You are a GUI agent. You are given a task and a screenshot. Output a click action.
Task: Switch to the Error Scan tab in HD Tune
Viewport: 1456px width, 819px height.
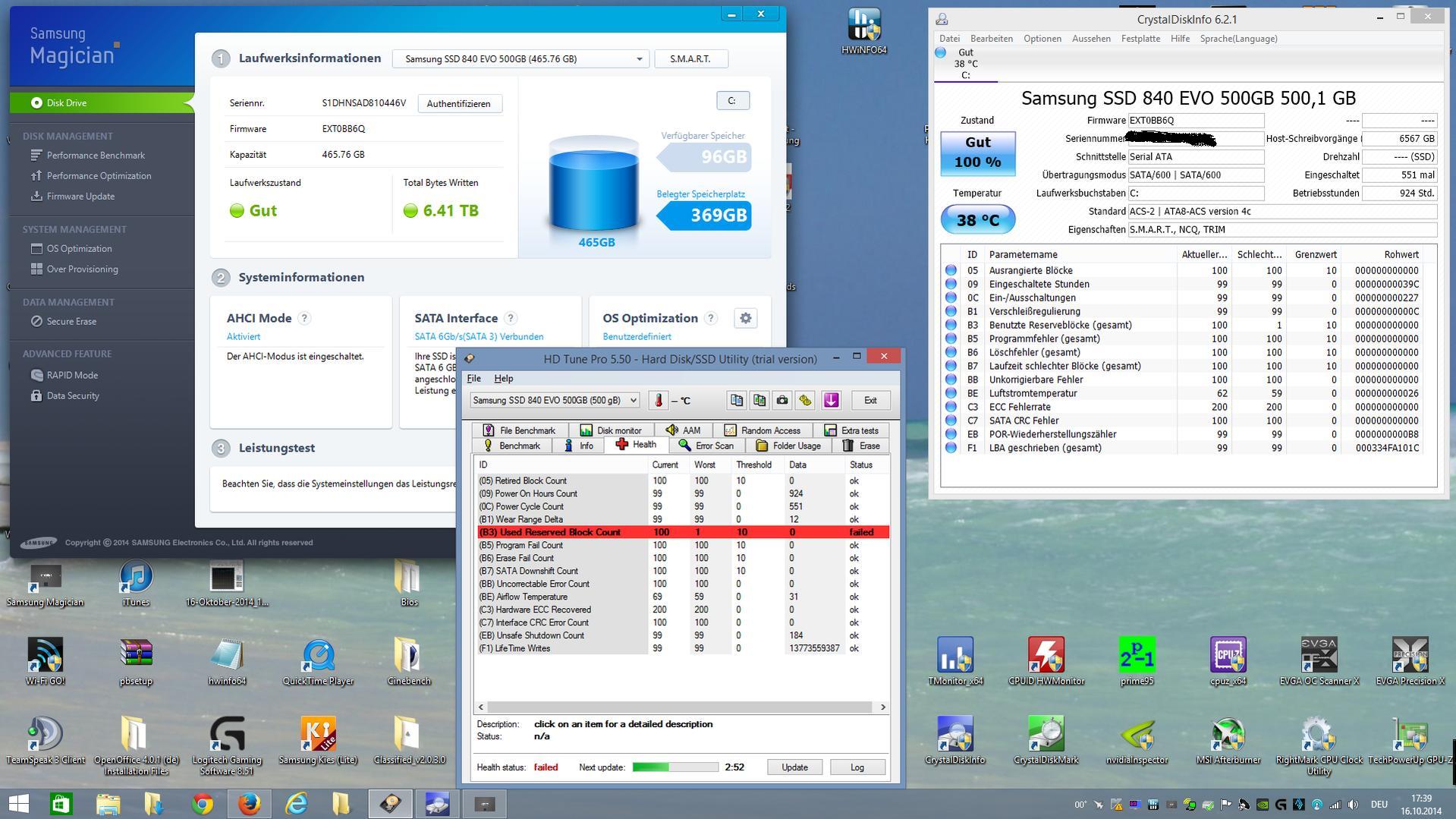(x=706, y=446)
